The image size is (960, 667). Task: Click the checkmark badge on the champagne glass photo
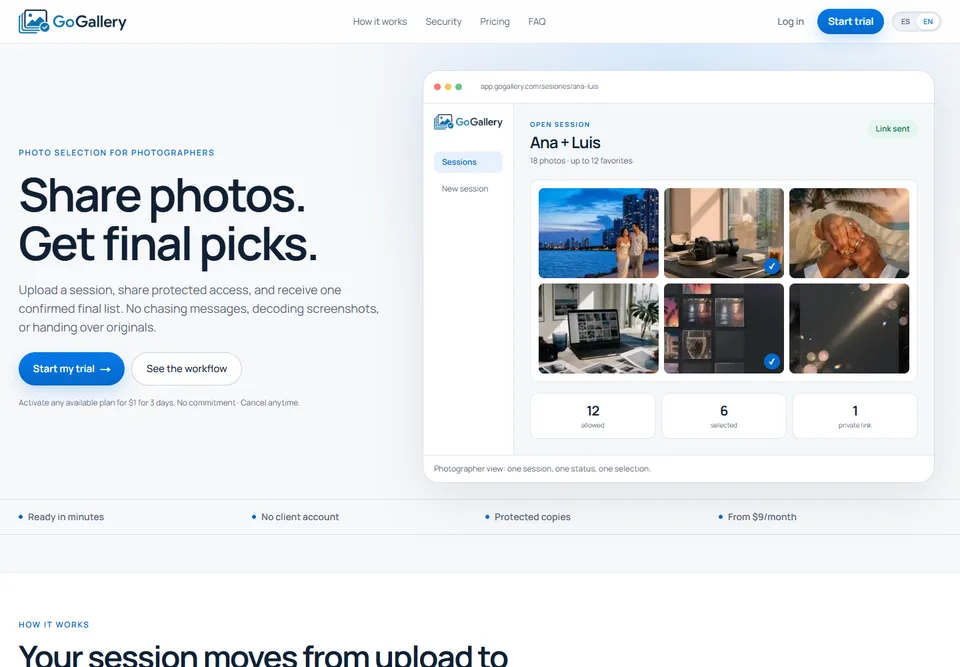click(x=771, y=361)
